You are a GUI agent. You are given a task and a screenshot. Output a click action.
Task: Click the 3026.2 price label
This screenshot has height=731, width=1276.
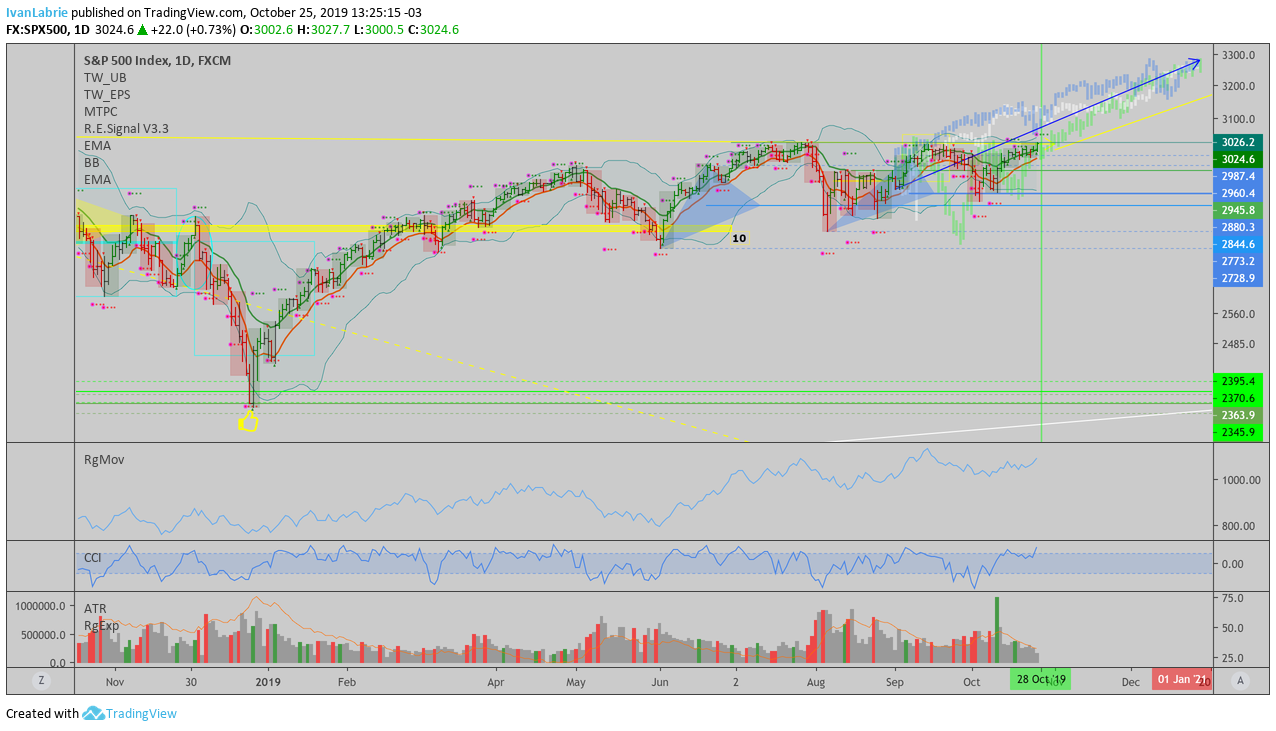[1238, 143]
